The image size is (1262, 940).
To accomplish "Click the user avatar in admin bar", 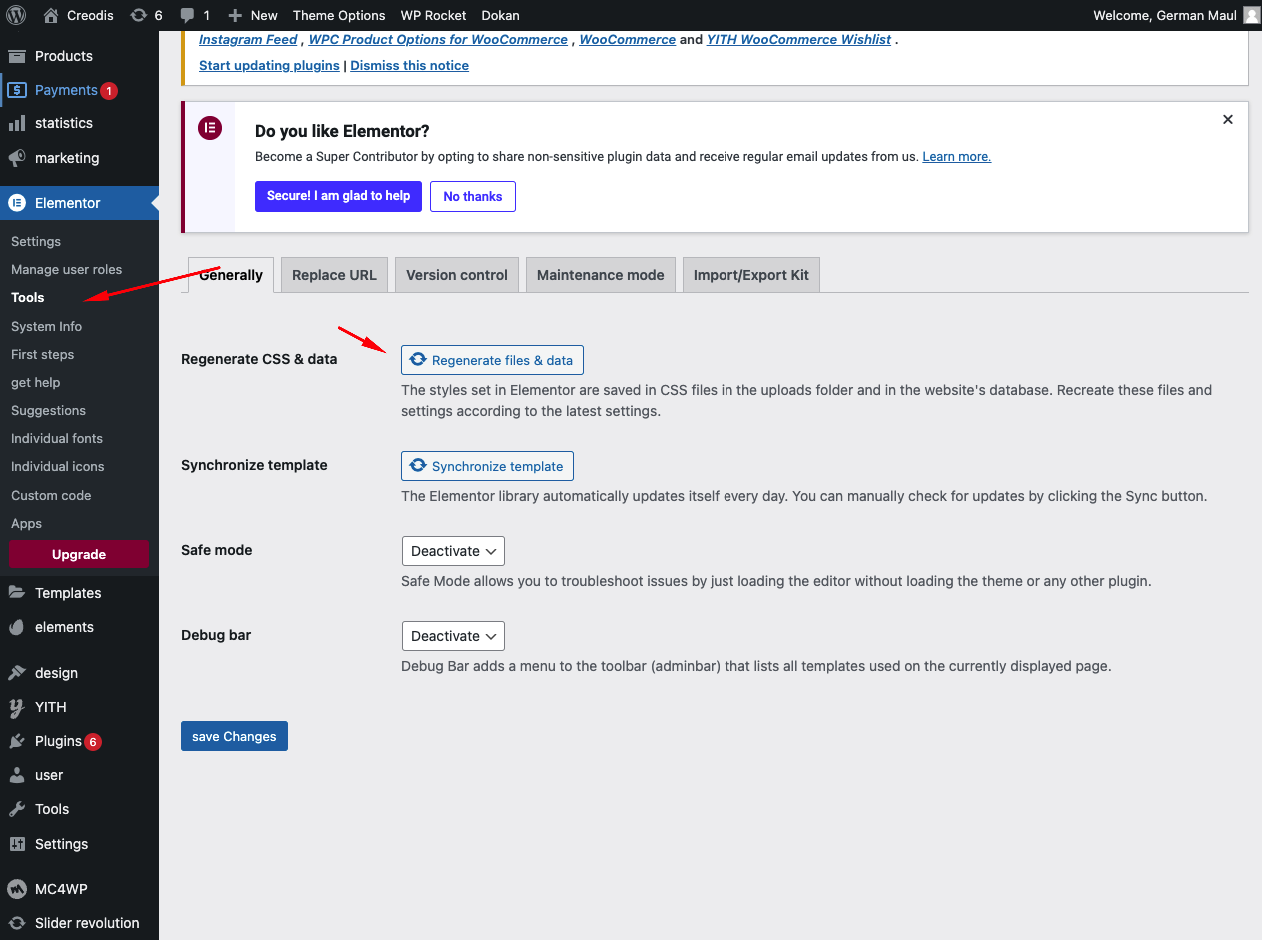I will [1251, 15].
